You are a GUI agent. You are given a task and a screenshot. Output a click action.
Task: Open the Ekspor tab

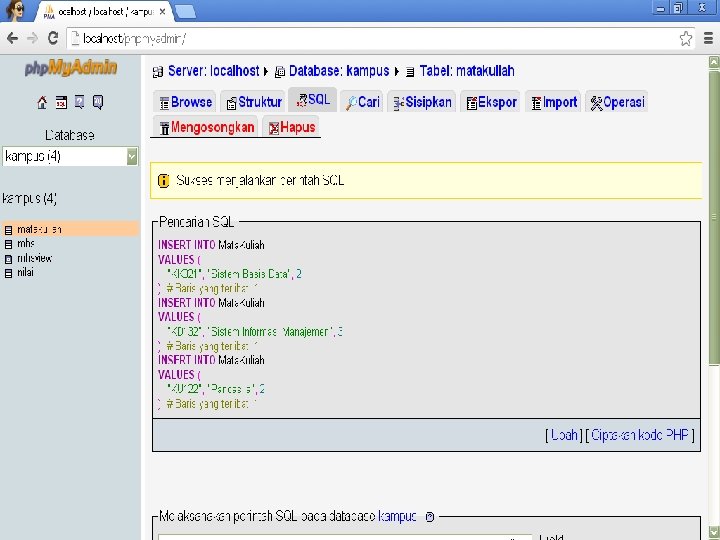click(x=491, y=102)
